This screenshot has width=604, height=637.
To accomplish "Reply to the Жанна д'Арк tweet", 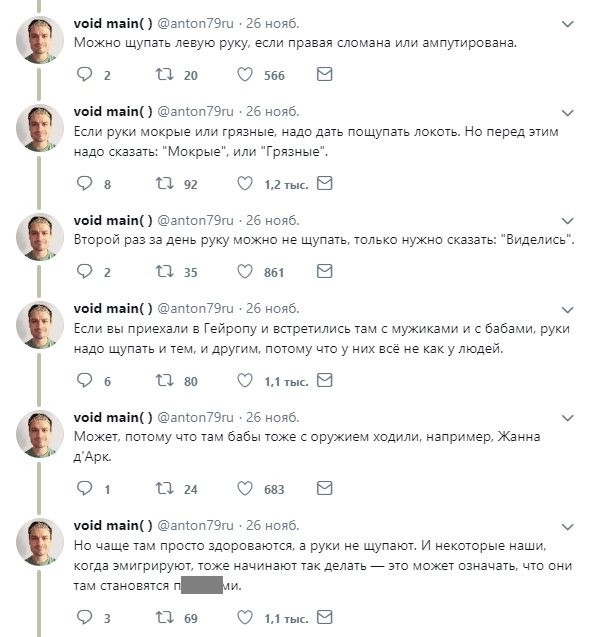I will (x=84, y=489).
